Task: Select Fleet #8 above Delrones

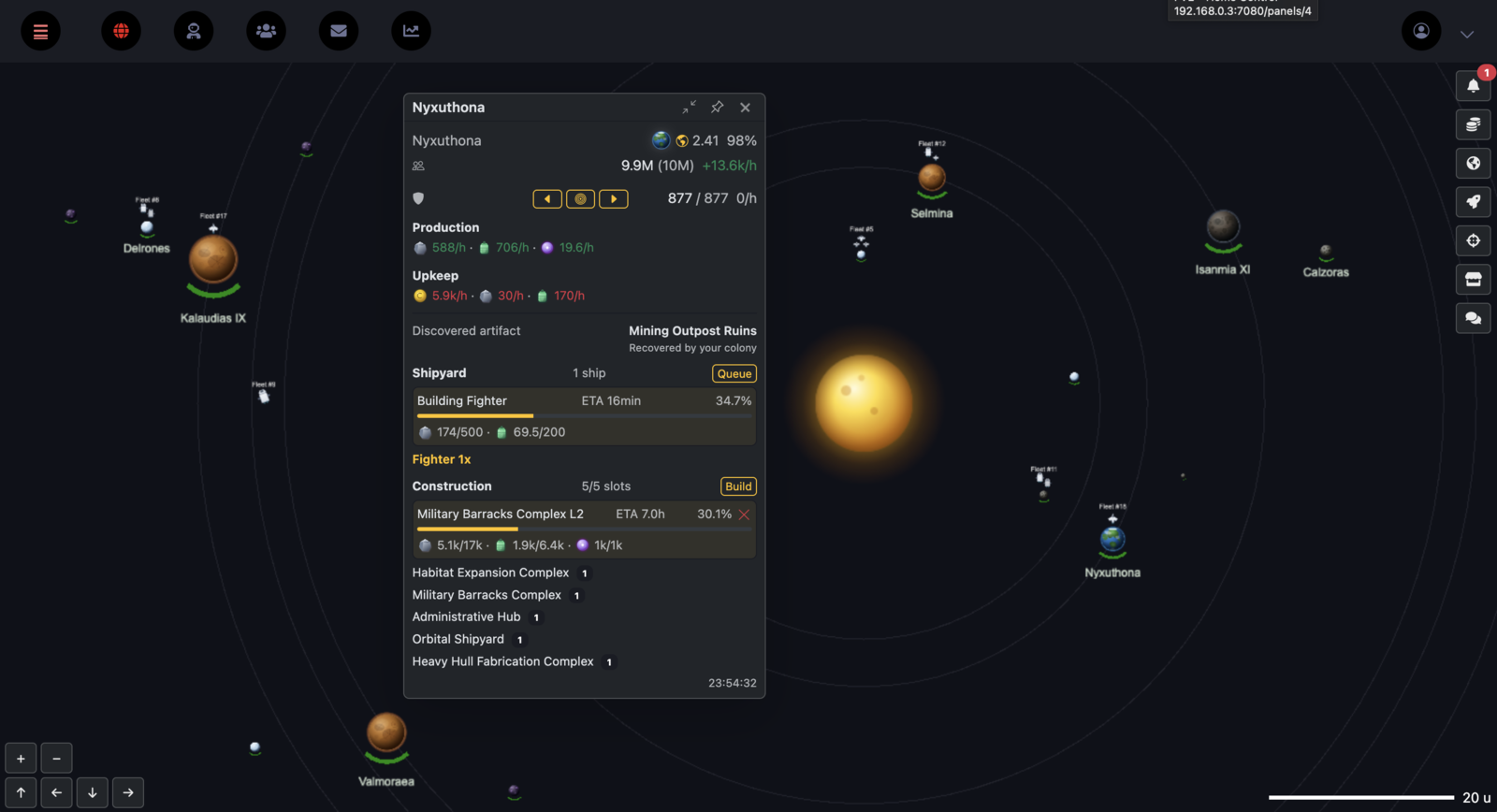Action: click(147, 206)
